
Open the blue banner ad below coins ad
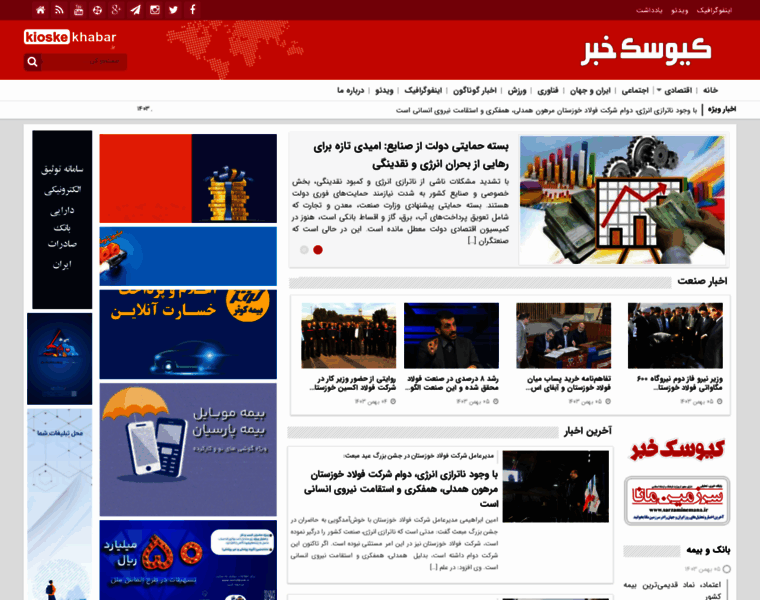[188, 256]
